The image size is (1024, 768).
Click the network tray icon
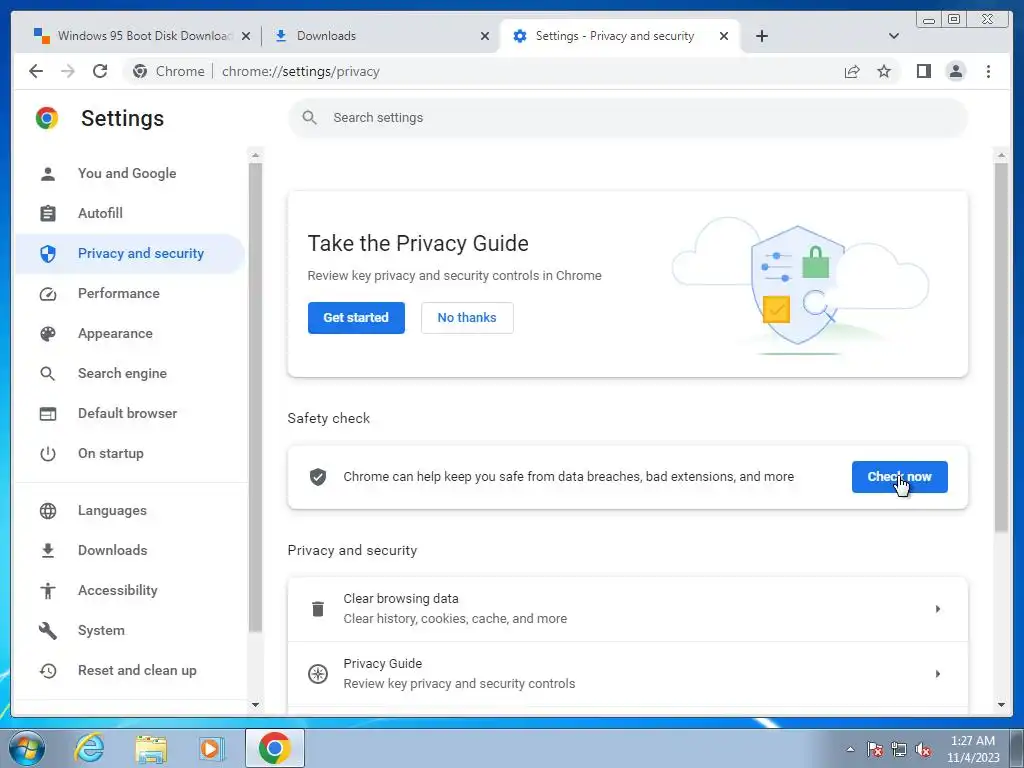click(899, 749)
